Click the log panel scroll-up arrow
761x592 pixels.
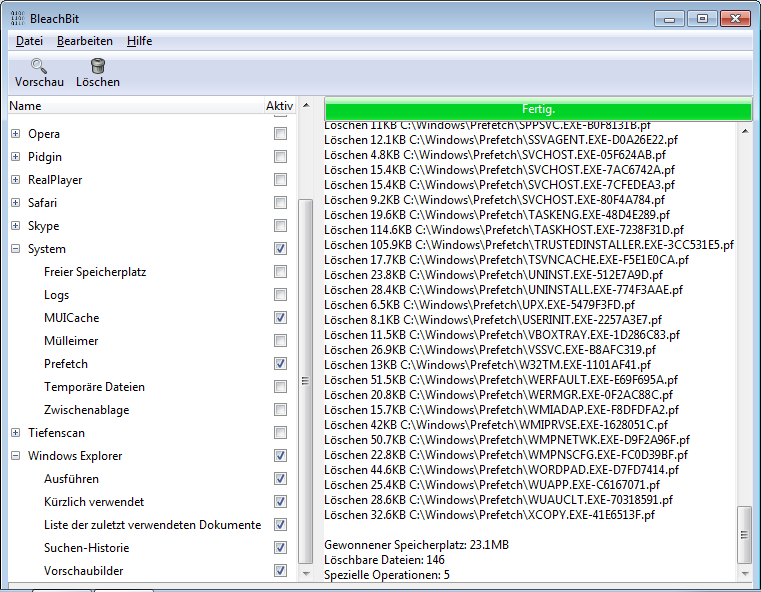(743, 129)
